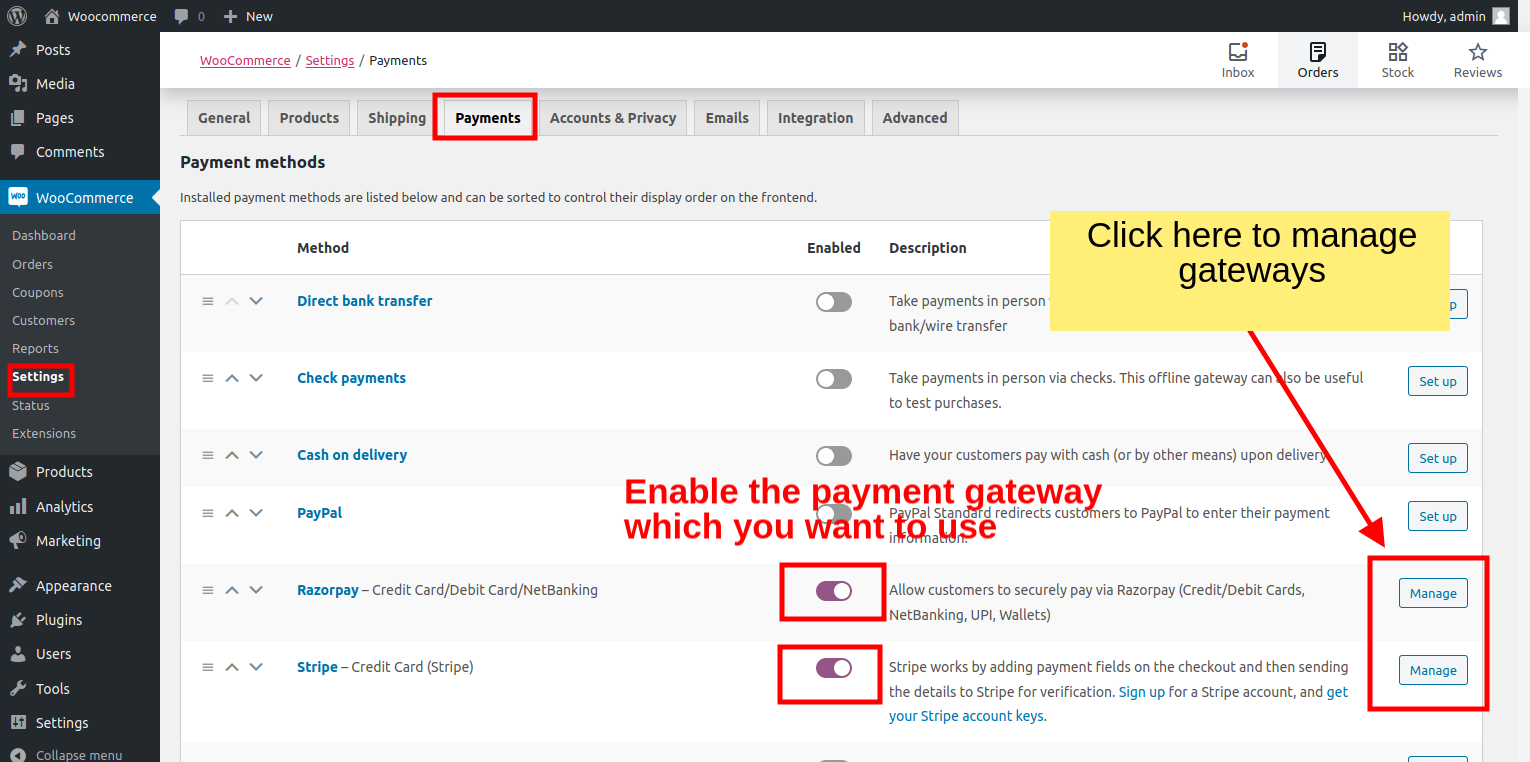Open the Stock activity icon
The image size is (1530, 762).
[1398, 52]
